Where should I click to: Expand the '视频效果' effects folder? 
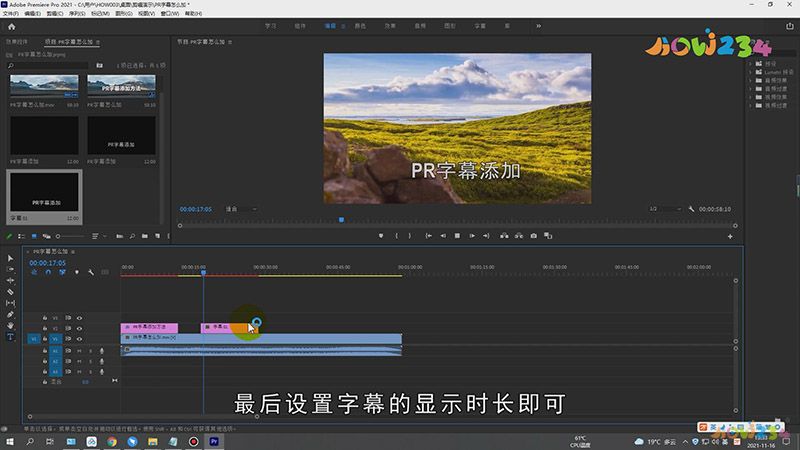[751, 97]
